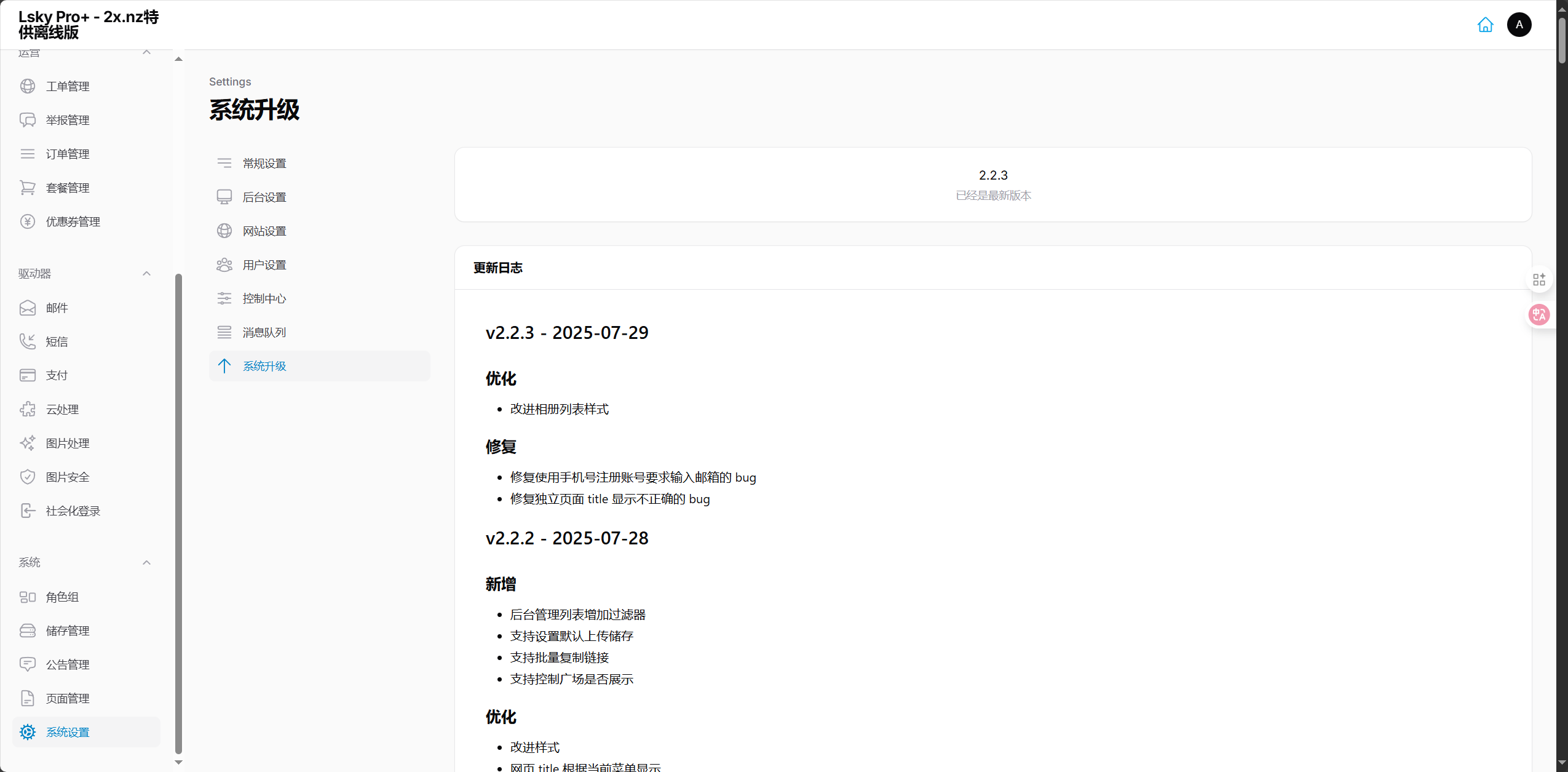
Task: Open 消息队列 settings tab
Action: click(x=264, y=332)
